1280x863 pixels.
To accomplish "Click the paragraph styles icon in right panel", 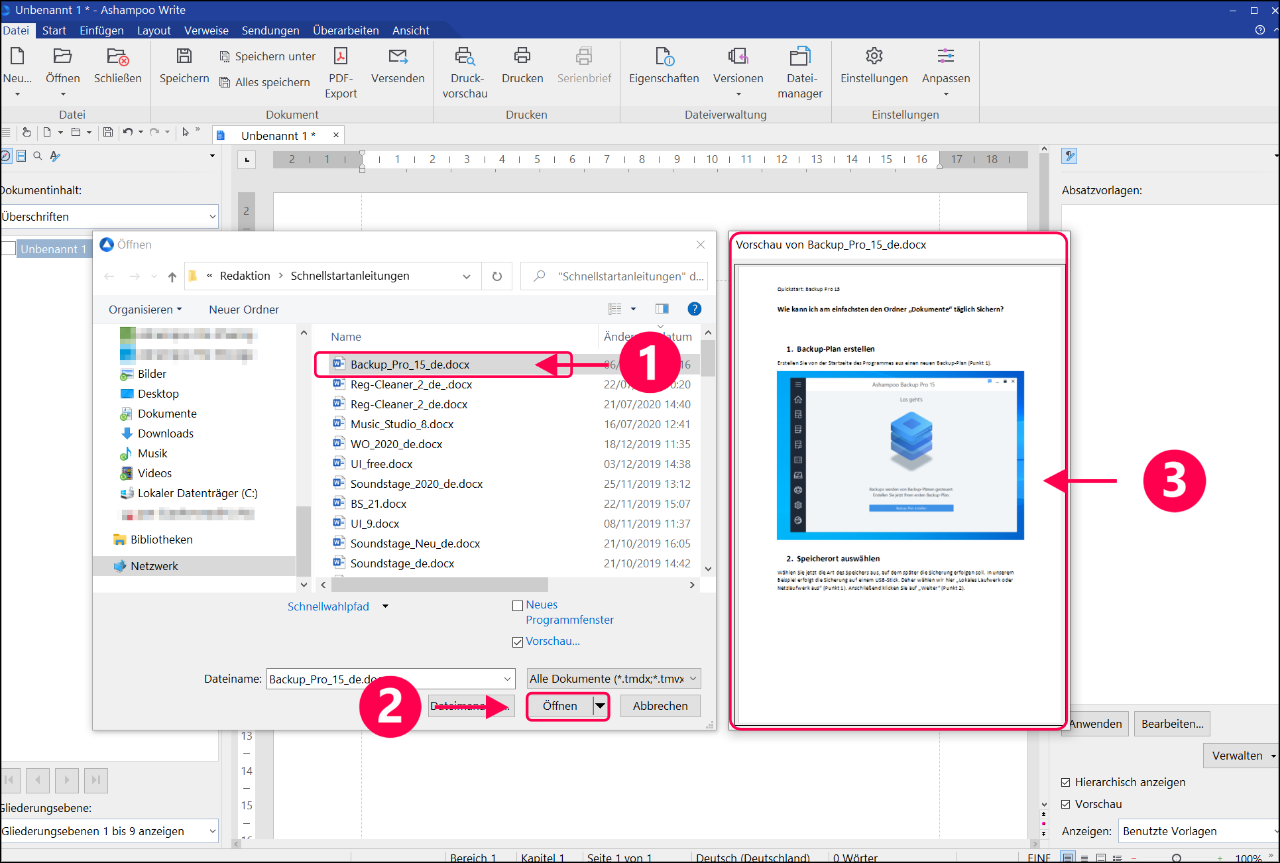I will click(1069, 155).
